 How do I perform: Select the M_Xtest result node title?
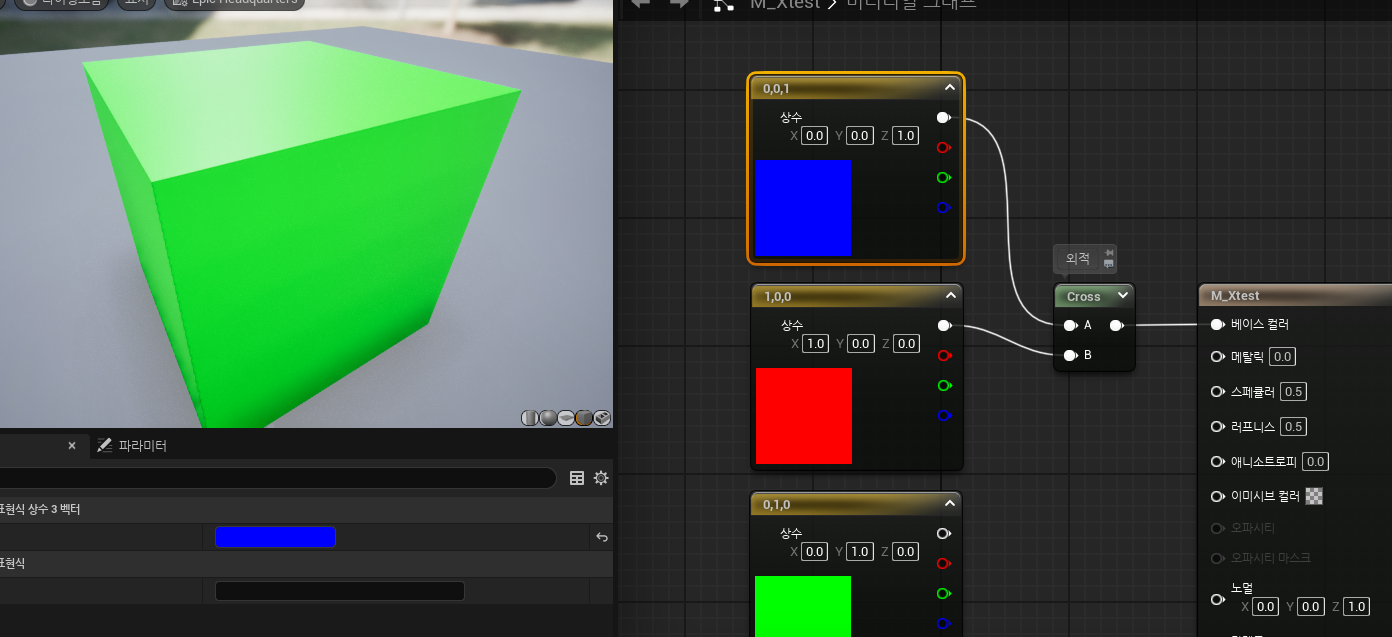point(1235,295)
